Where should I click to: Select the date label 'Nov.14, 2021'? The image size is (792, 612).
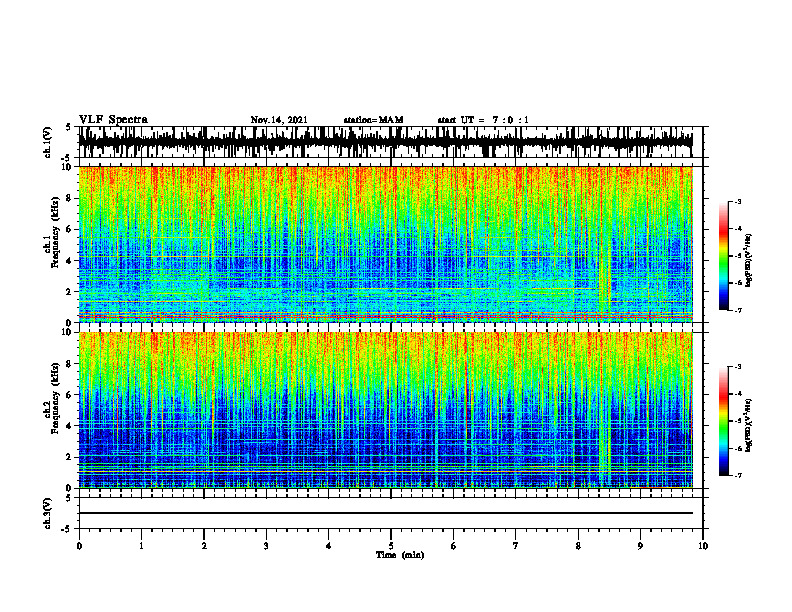[x=279, y=120]
